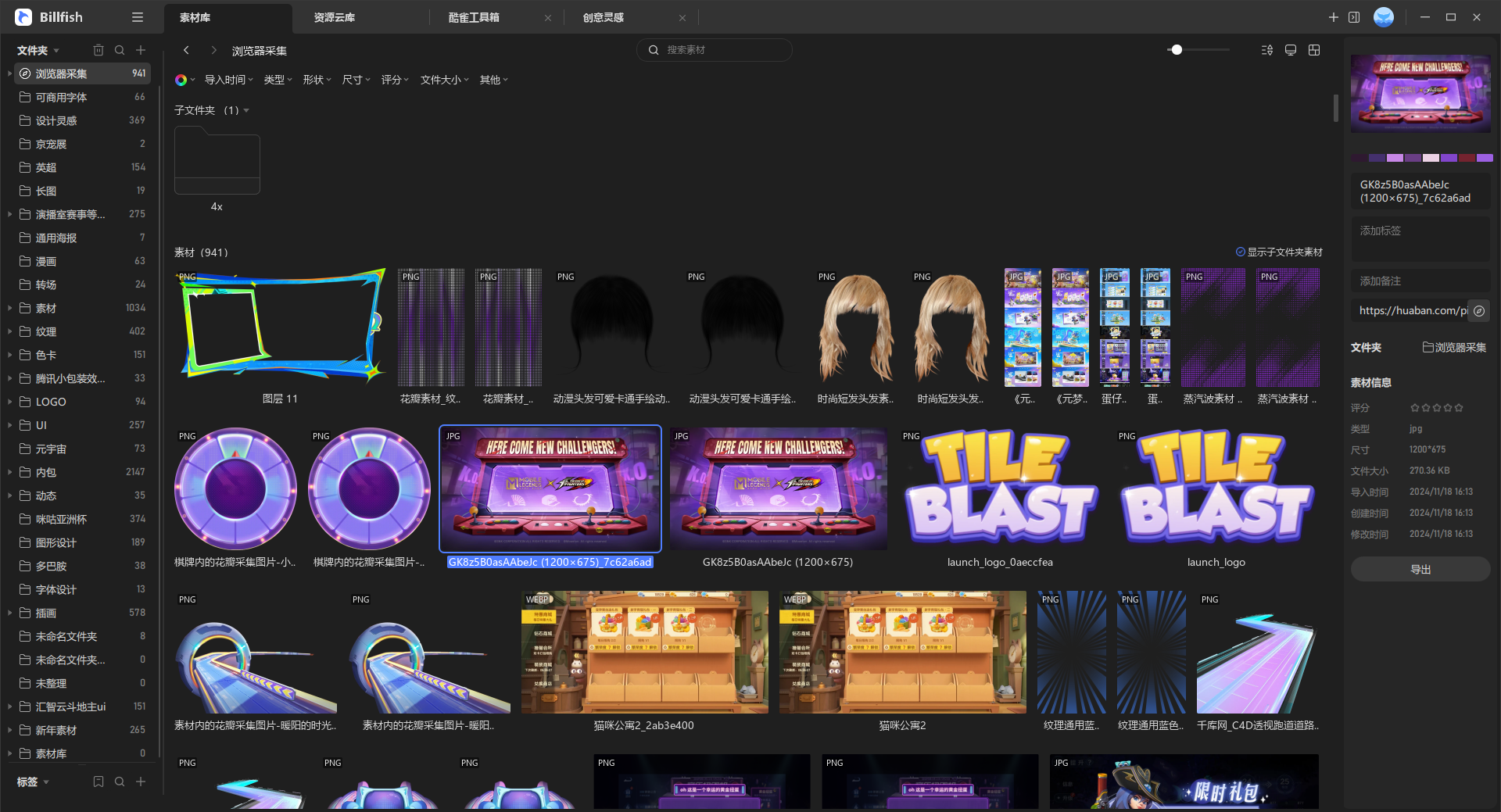1501x812 pixels.
Task: Open the 4x subfolder
Action: pyautogui.click(x=217, y=162)
